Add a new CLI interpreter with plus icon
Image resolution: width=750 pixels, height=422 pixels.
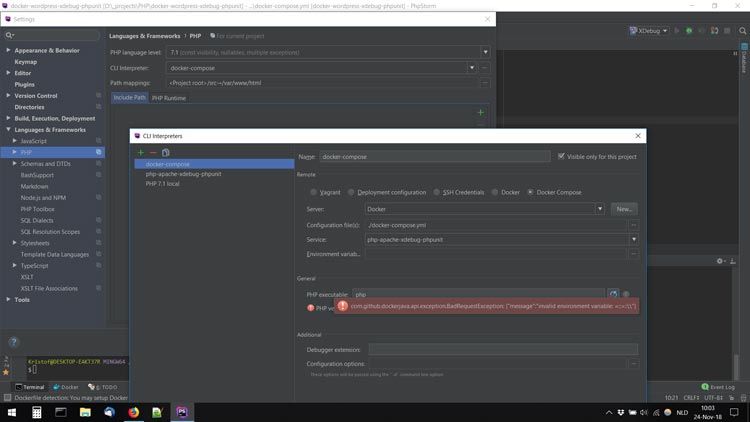click(141, 153)
